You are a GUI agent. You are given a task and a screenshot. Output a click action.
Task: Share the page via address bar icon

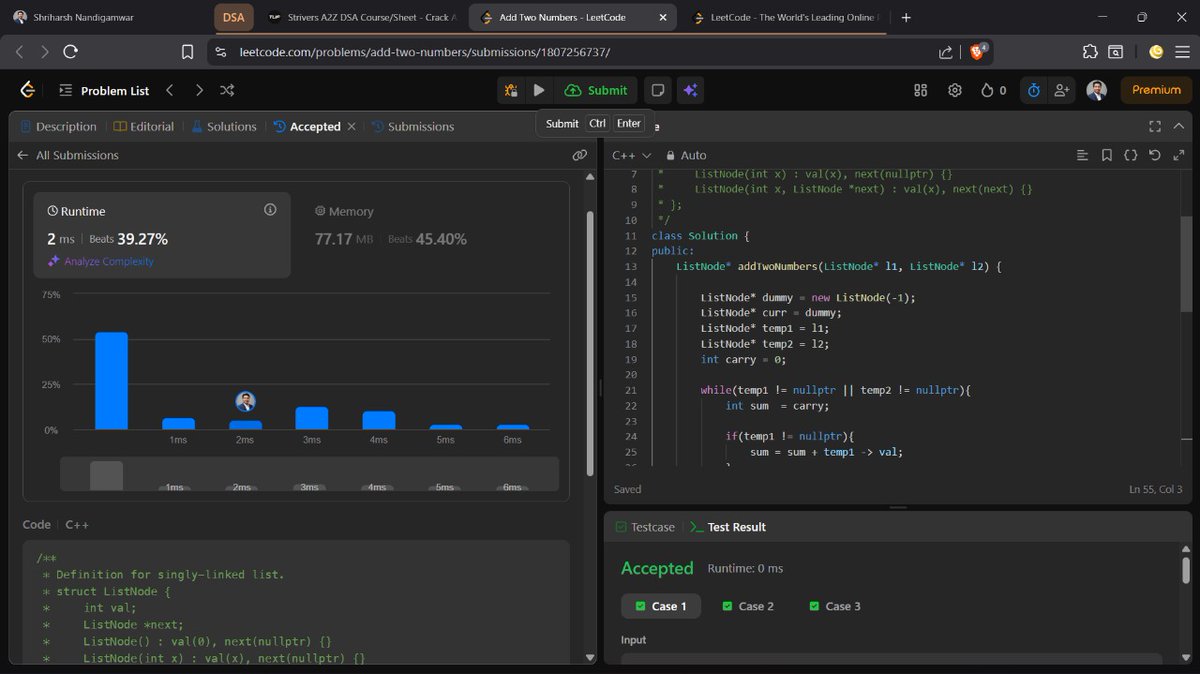coord(945,52)
